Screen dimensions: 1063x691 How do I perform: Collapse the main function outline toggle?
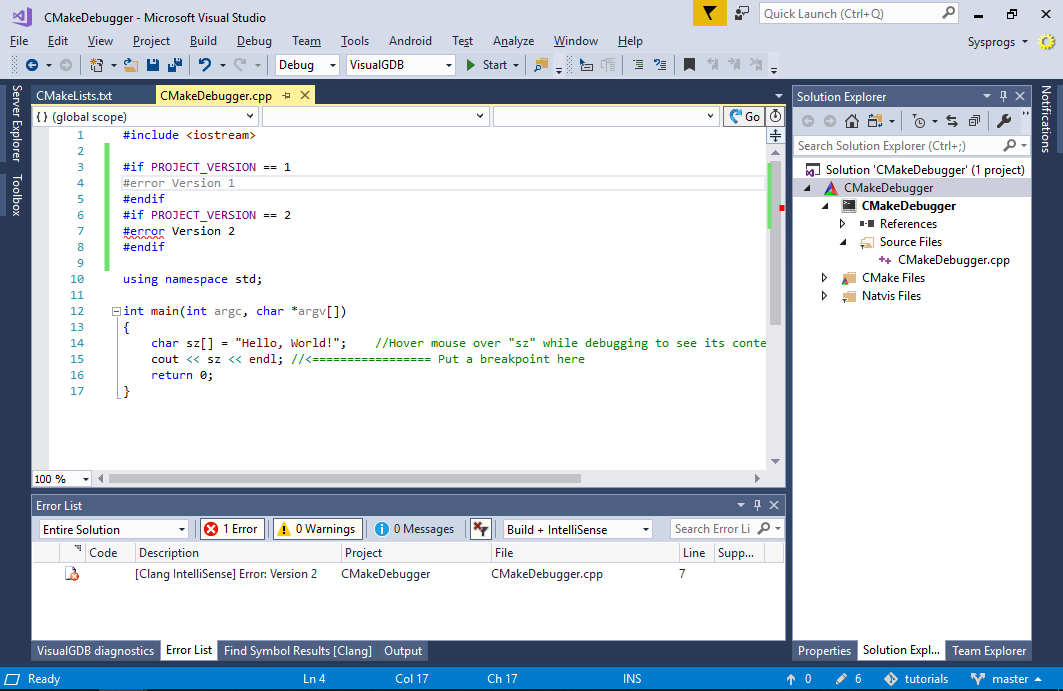(x=116, y=311)
